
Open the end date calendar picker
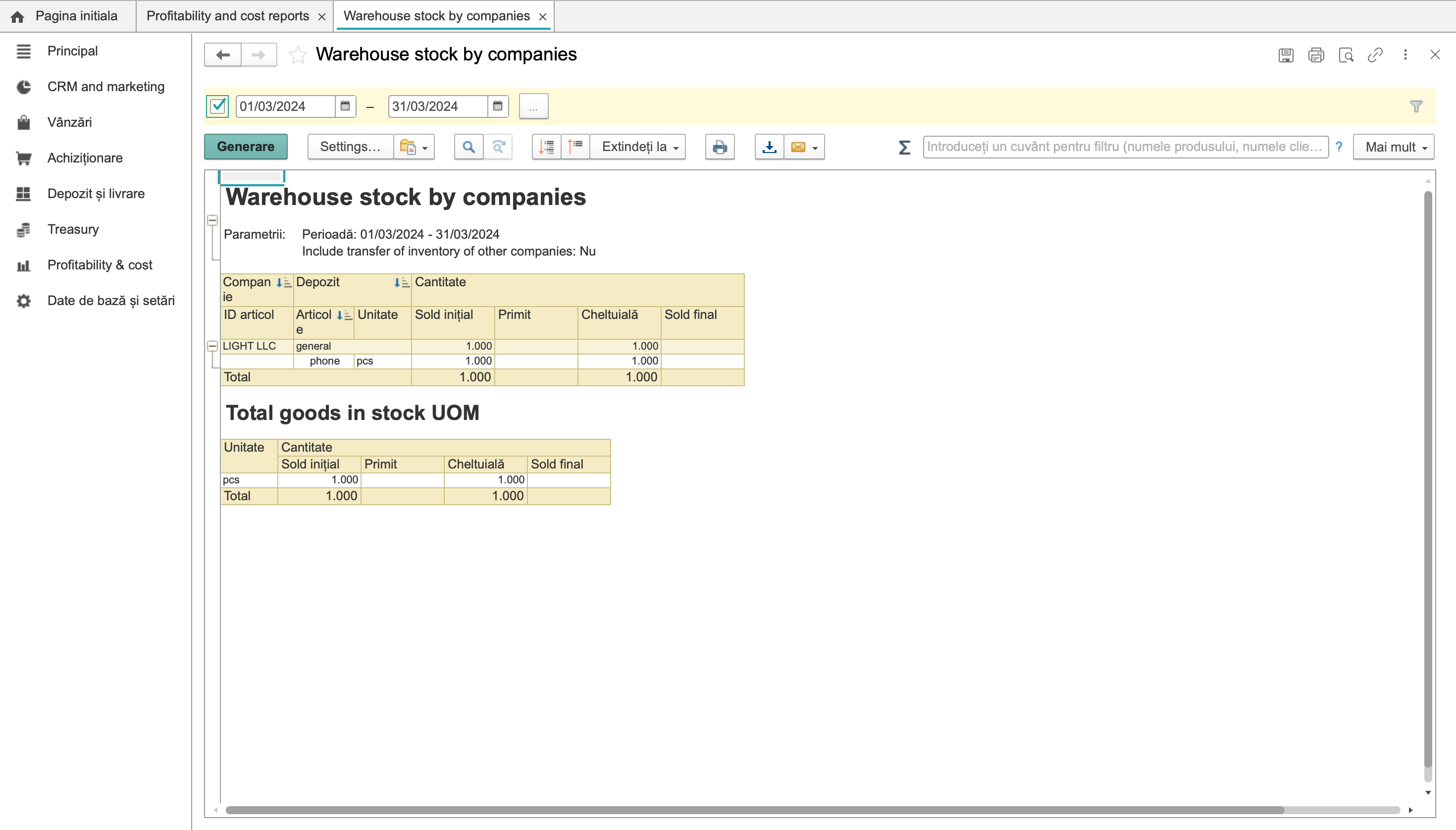point(498,106)
